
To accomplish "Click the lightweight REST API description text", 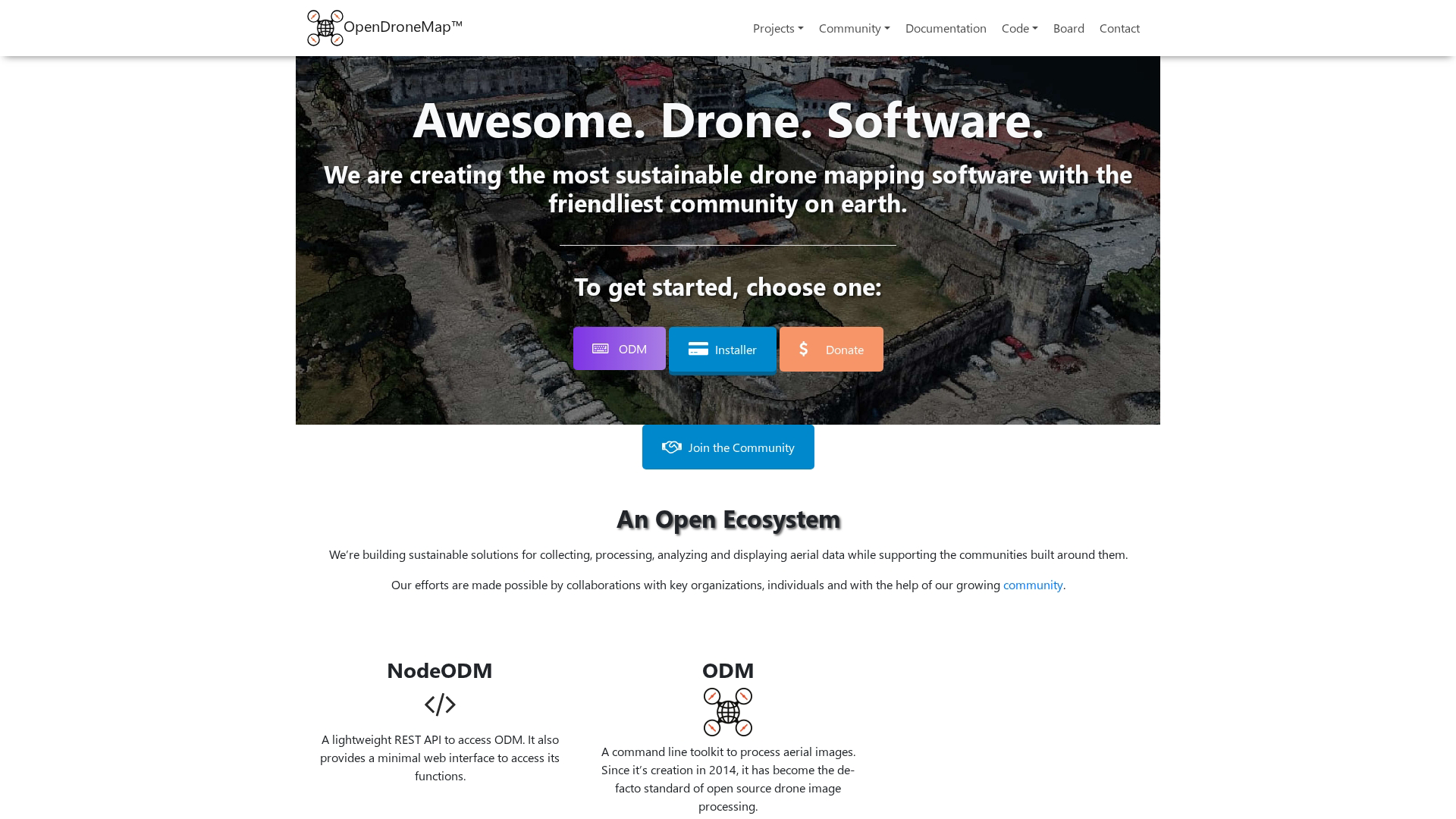I will 440,758.
